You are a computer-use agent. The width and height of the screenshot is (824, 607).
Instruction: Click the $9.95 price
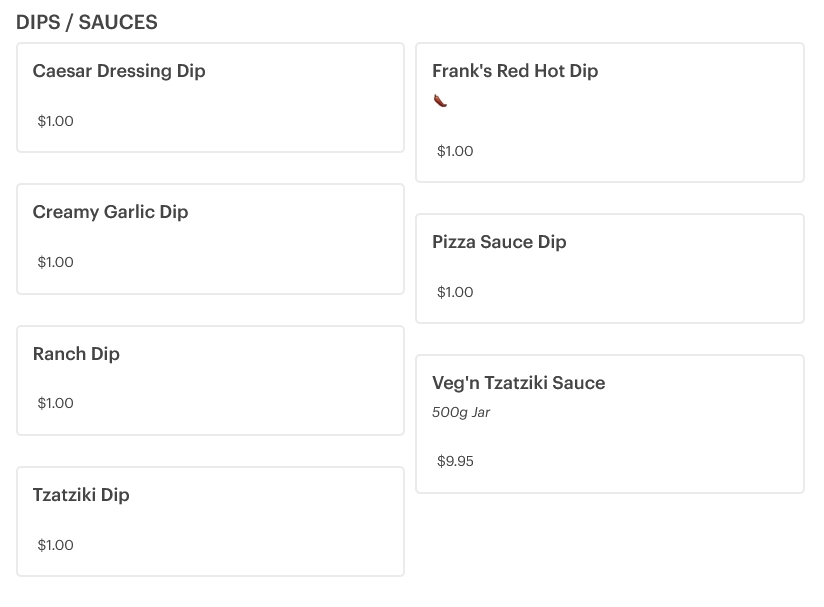click(455, 462)
